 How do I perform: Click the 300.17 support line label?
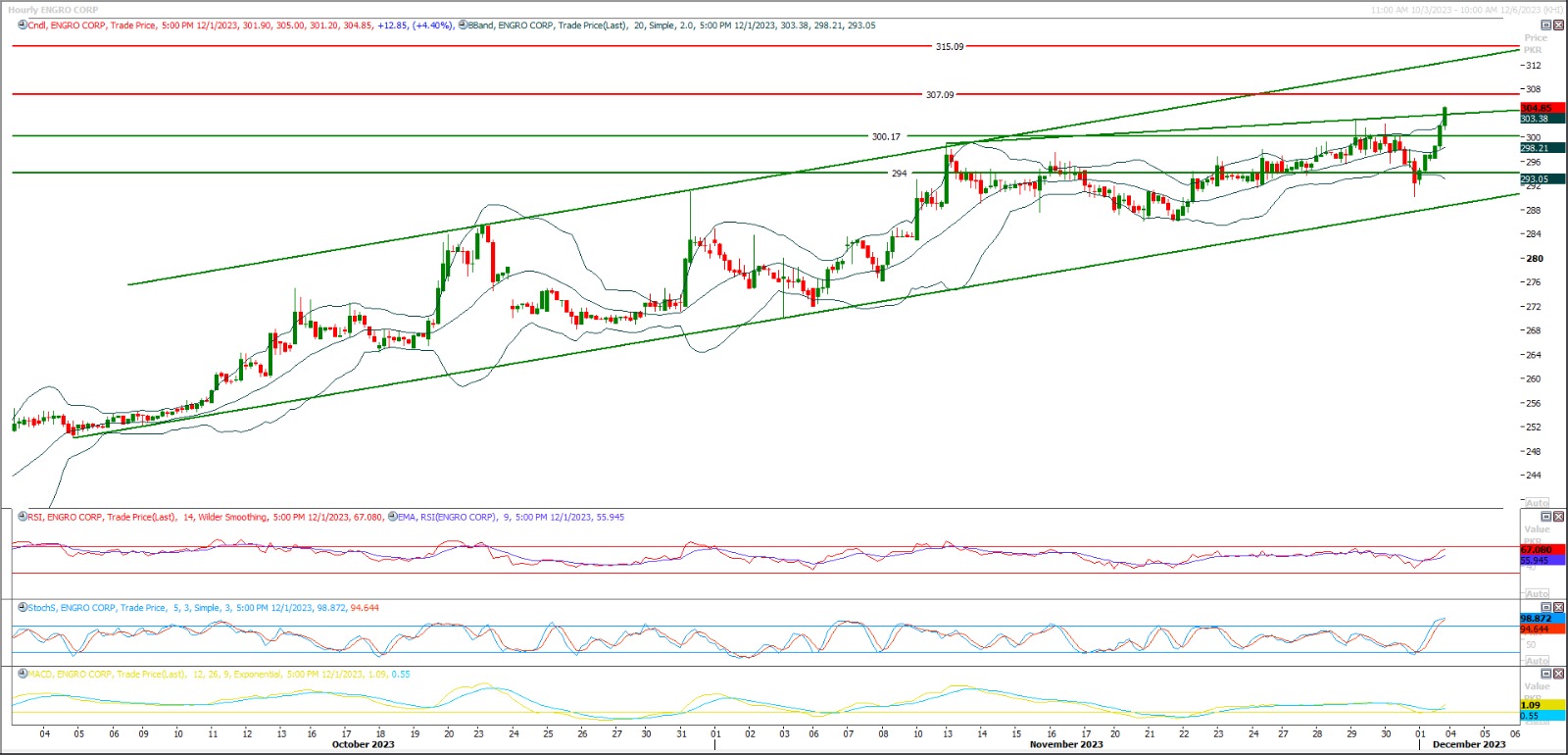tap(886, 136)
